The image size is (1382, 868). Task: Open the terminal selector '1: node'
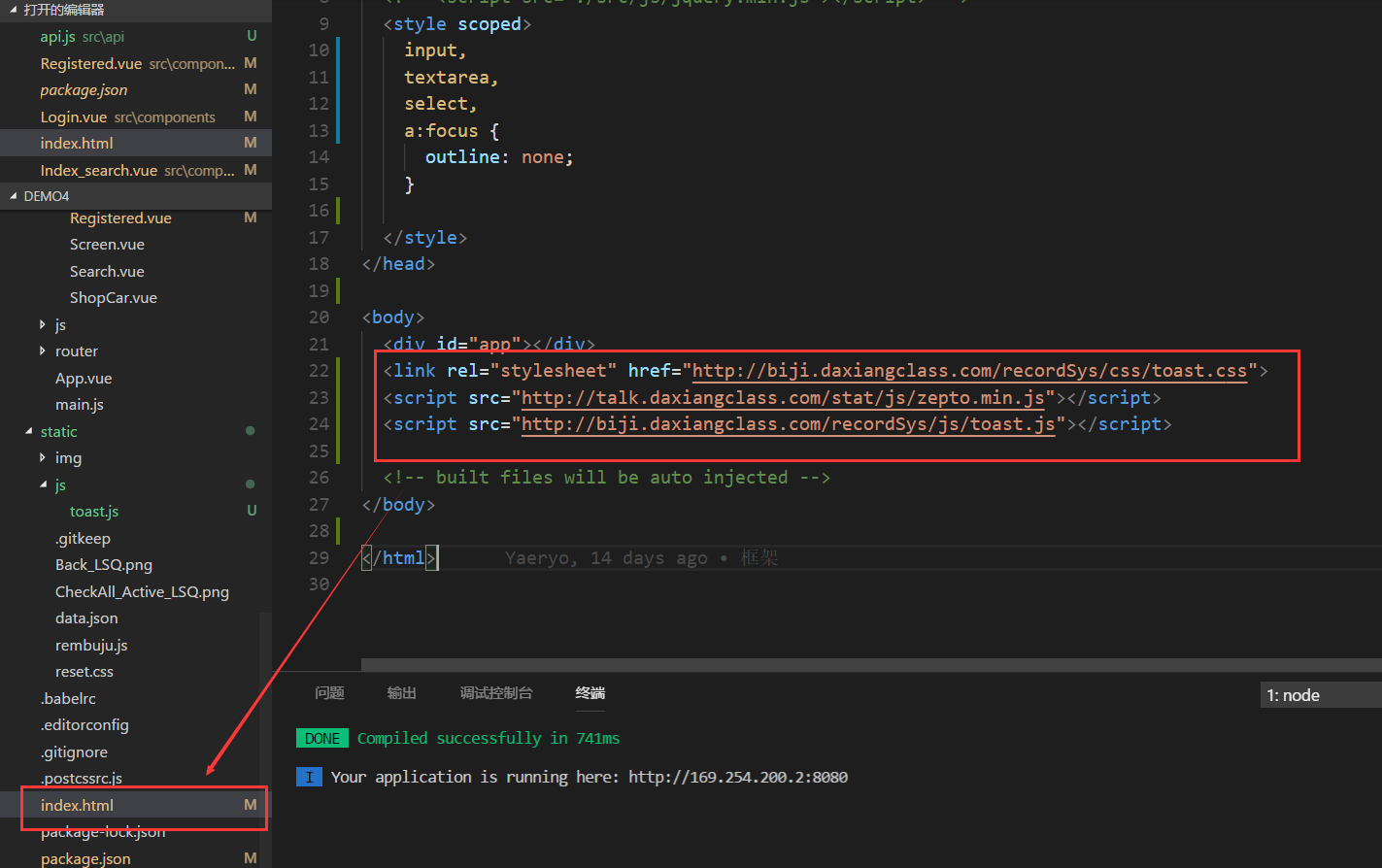click(1321, 695)
